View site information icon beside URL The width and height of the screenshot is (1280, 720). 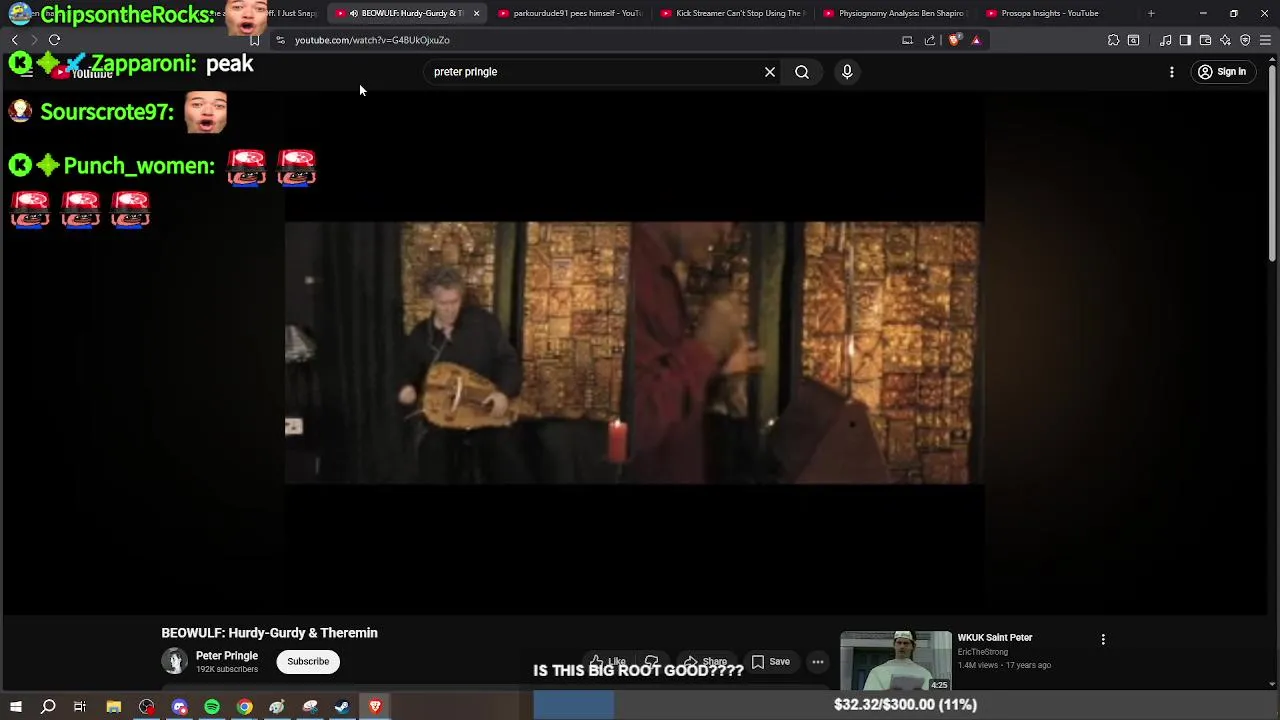click(280, 40)
